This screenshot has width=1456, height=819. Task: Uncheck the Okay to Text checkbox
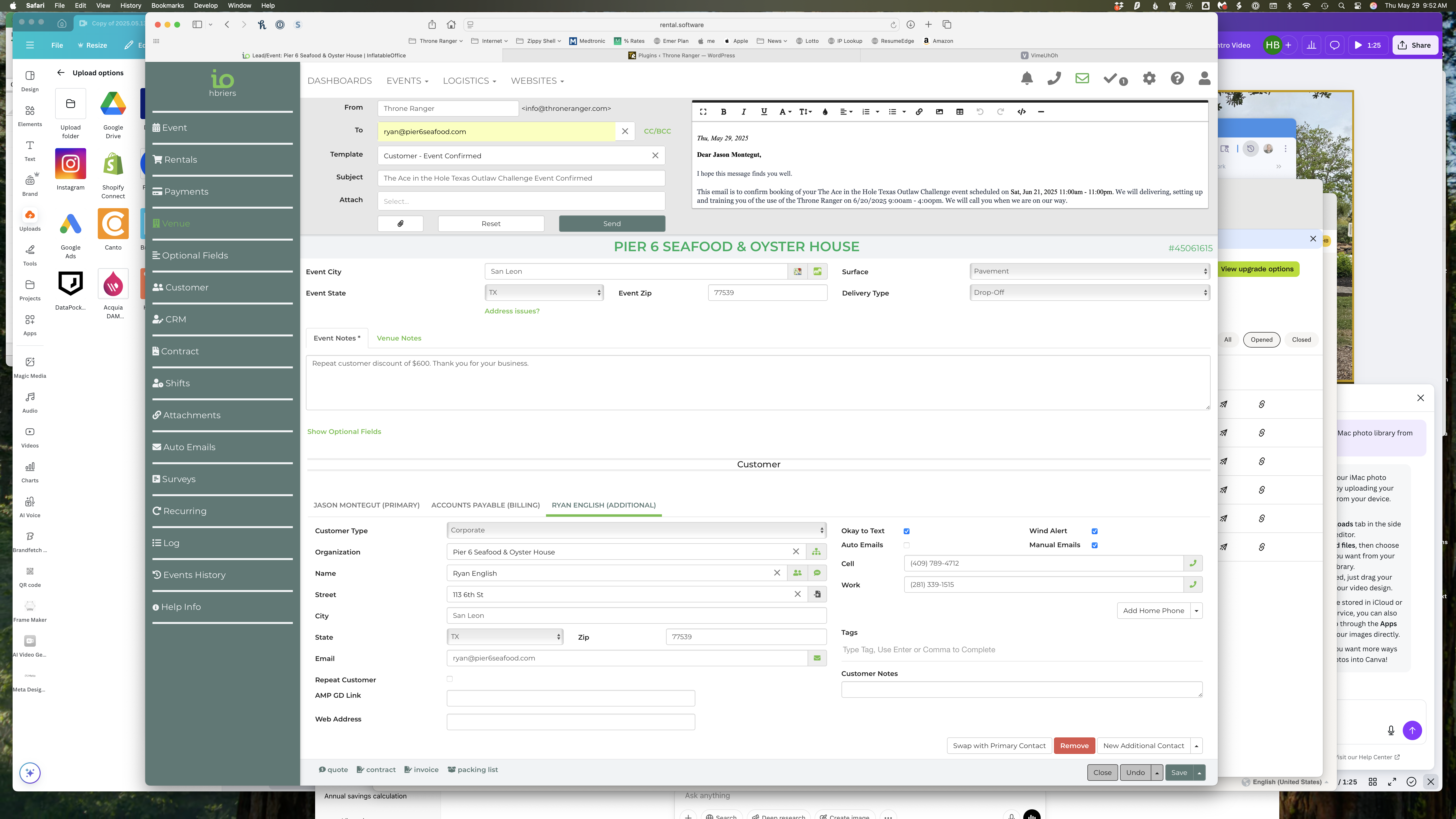pos(907,531)
